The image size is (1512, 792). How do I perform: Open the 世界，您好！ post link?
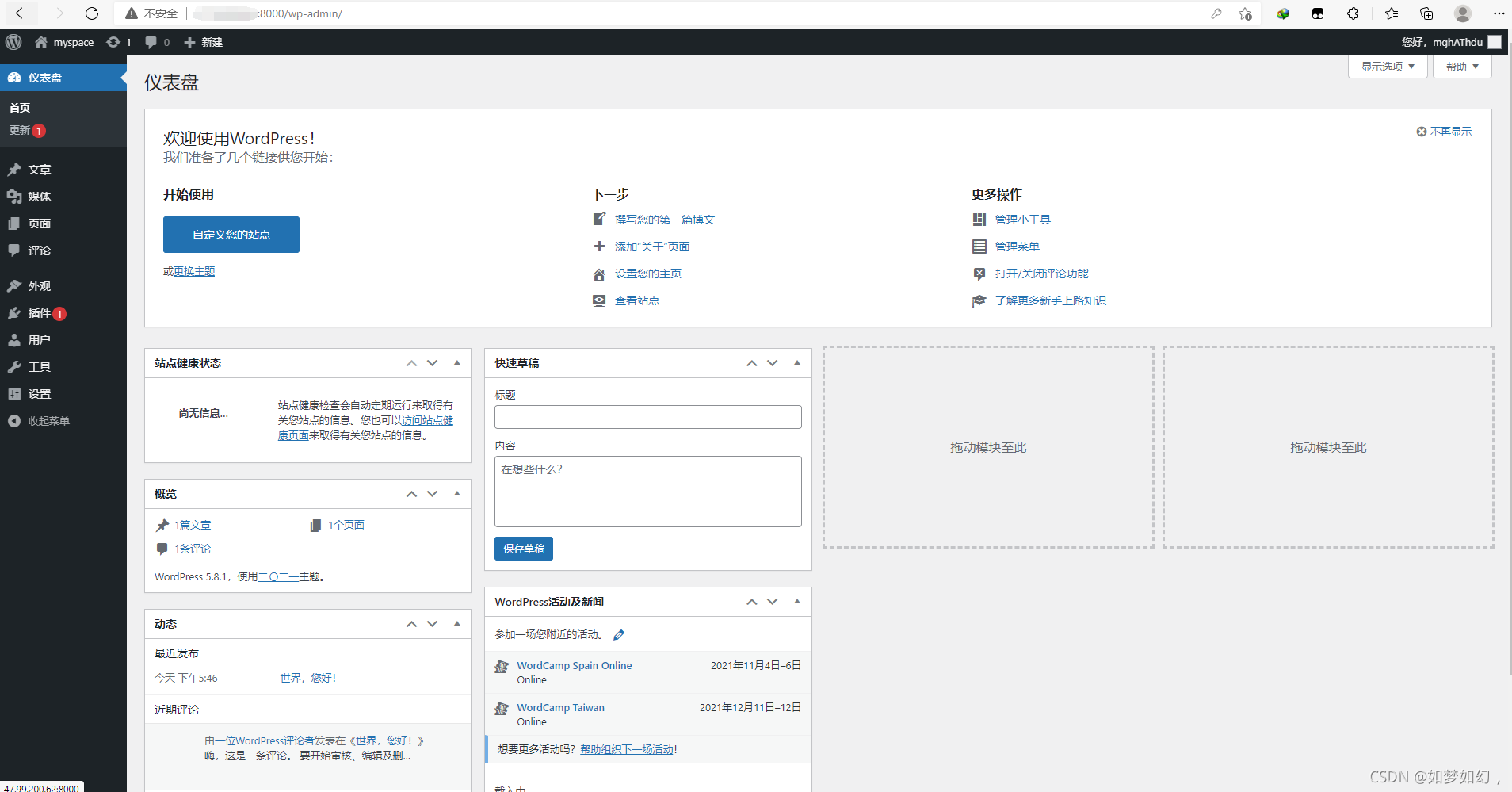point(308,678)
